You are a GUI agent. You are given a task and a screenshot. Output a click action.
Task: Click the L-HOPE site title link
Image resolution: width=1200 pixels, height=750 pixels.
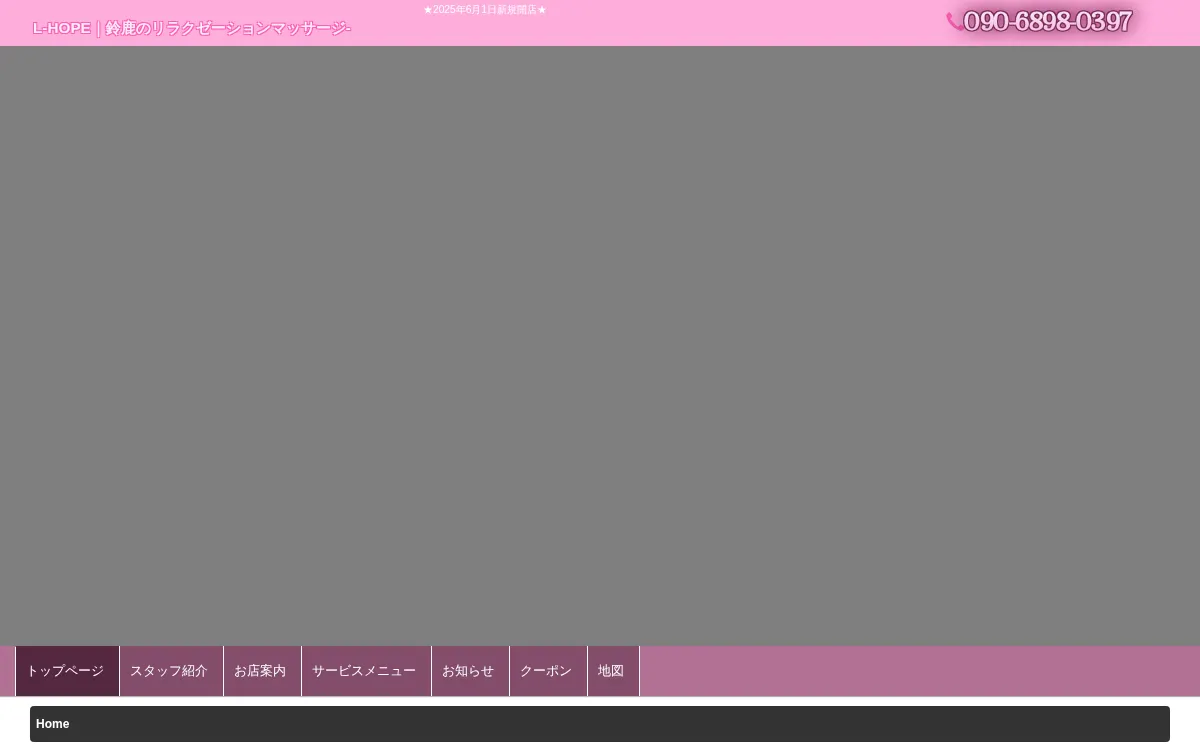click(62, 28)
